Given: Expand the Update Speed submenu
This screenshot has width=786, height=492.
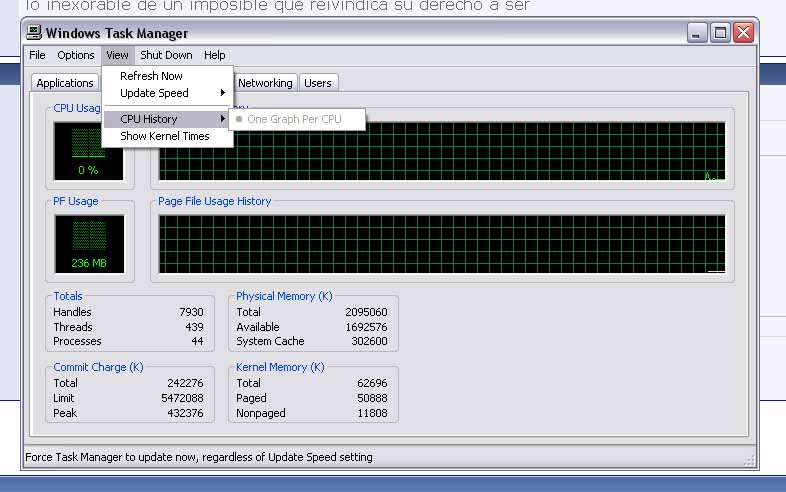Looking at the screenshot, I should pos(167,93).
